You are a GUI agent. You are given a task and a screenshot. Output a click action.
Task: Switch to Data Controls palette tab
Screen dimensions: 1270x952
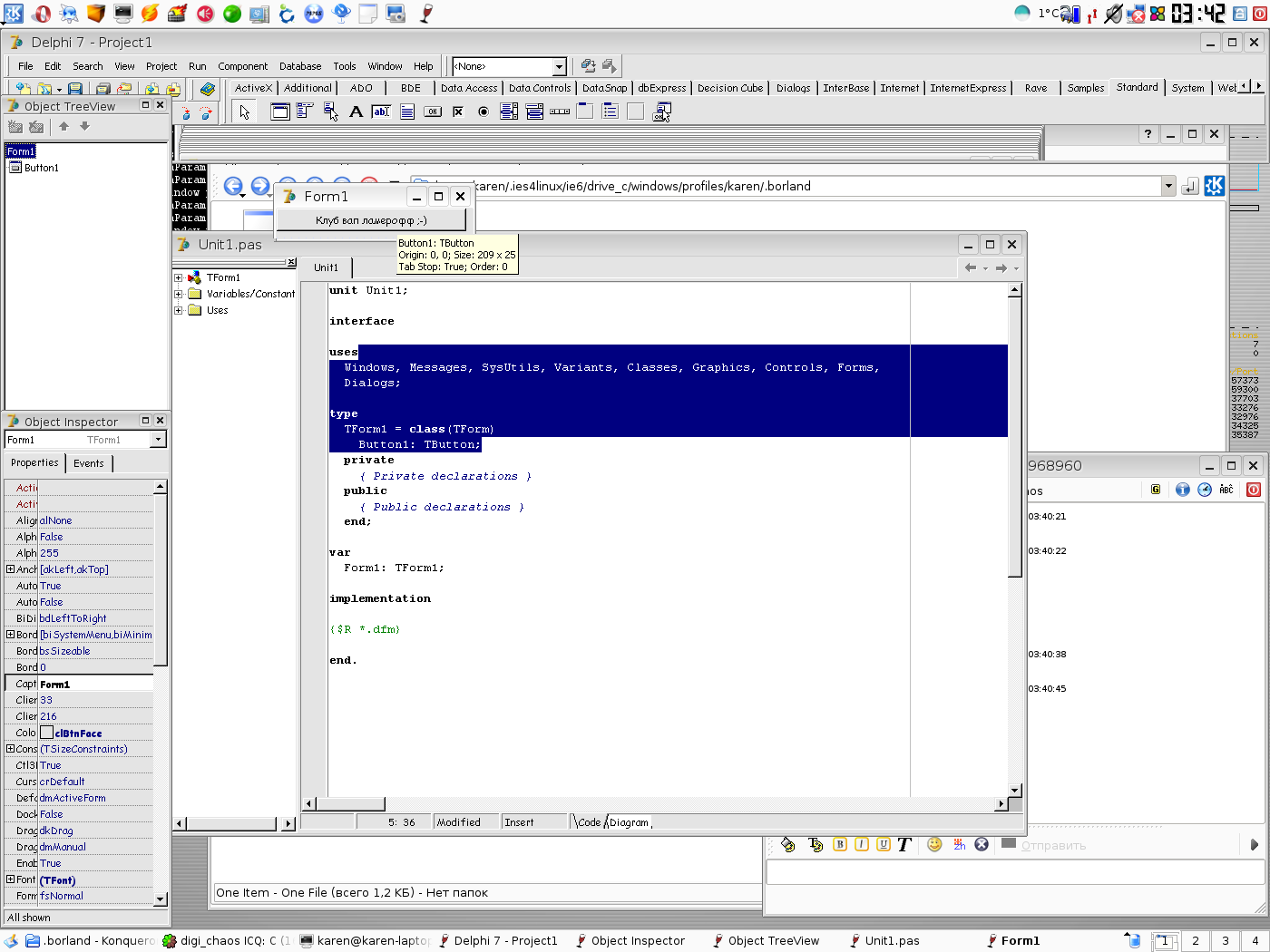(540, 88)
